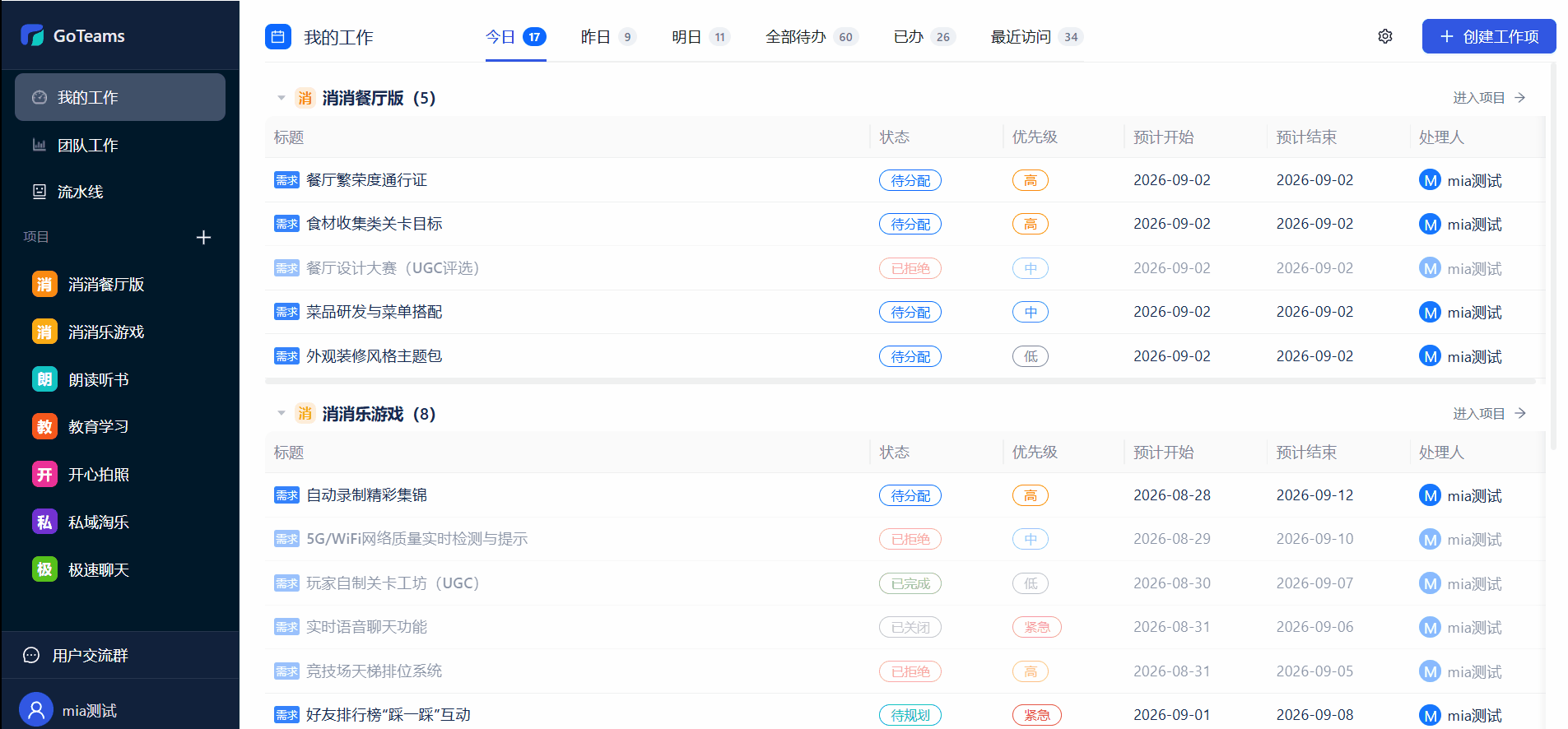Open work item 实时语音聊天功能
This screenshot has width=1568, height=729.
366,627
